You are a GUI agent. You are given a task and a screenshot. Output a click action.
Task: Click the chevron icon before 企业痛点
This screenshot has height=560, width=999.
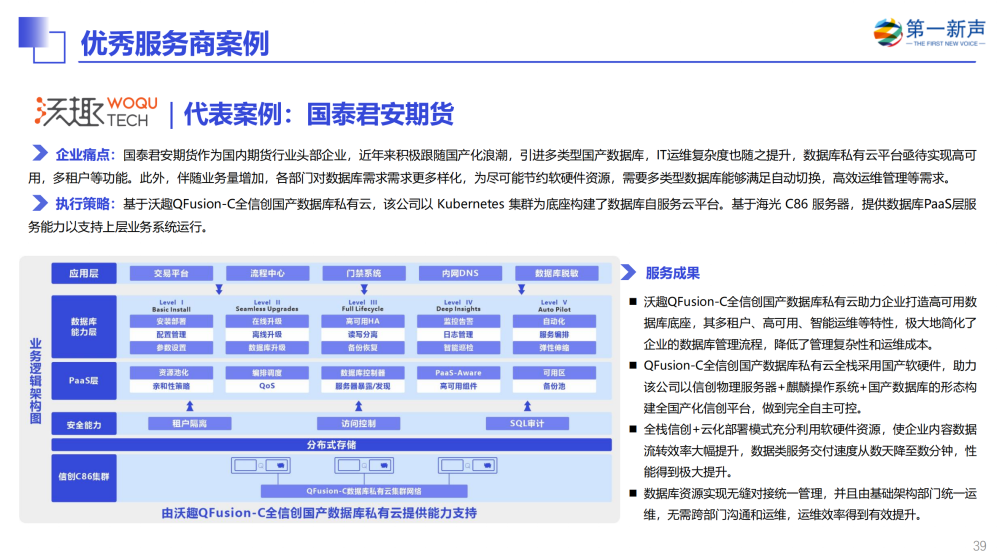[40, 154]
